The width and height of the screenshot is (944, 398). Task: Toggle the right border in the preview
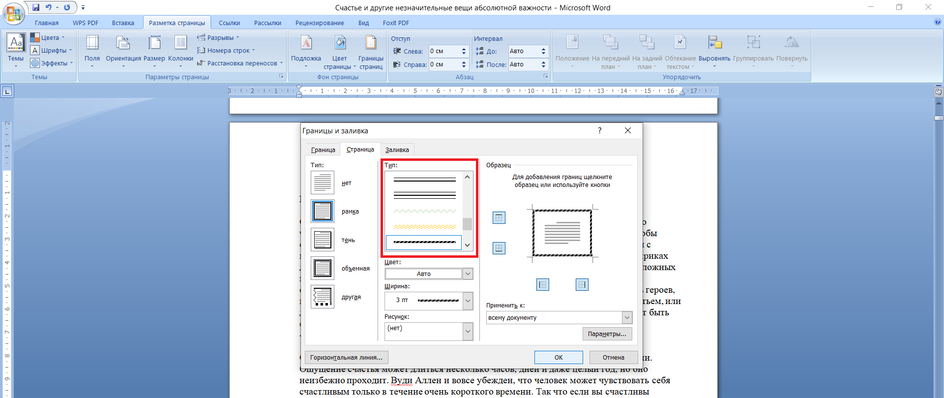tap(581, 284)
